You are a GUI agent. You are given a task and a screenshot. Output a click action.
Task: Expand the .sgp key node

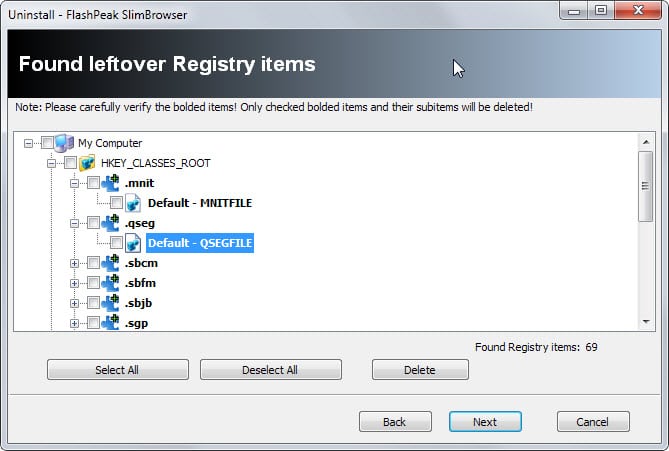click(74, 323)
